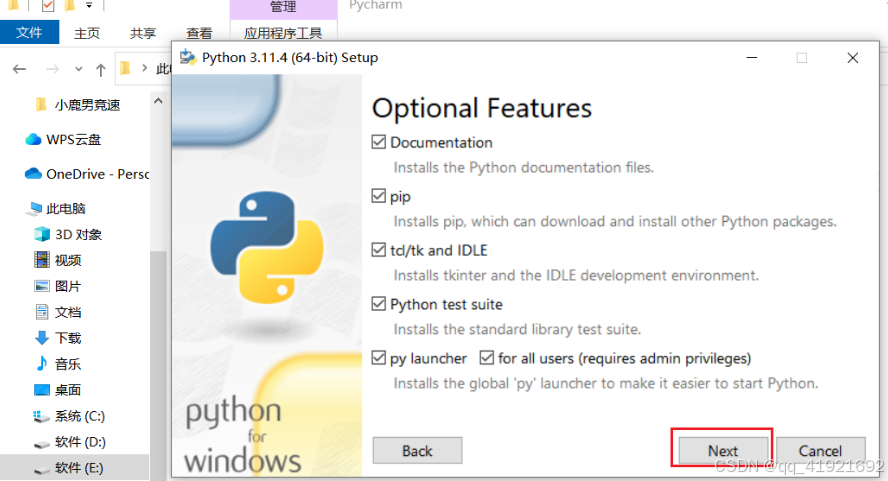888x481 pixels.
Task: Open the 文件 tab in File Explorer
Action: click(x=29, y=33)
